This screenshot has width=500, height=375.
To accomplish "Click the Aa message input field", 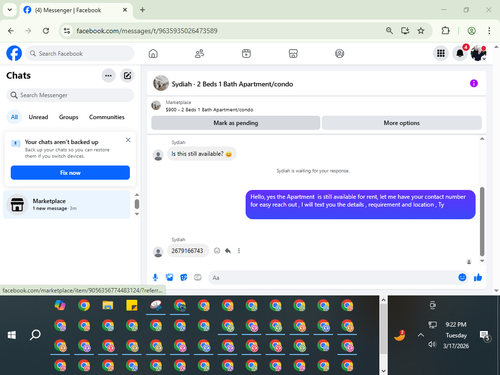I will (333, 278).
